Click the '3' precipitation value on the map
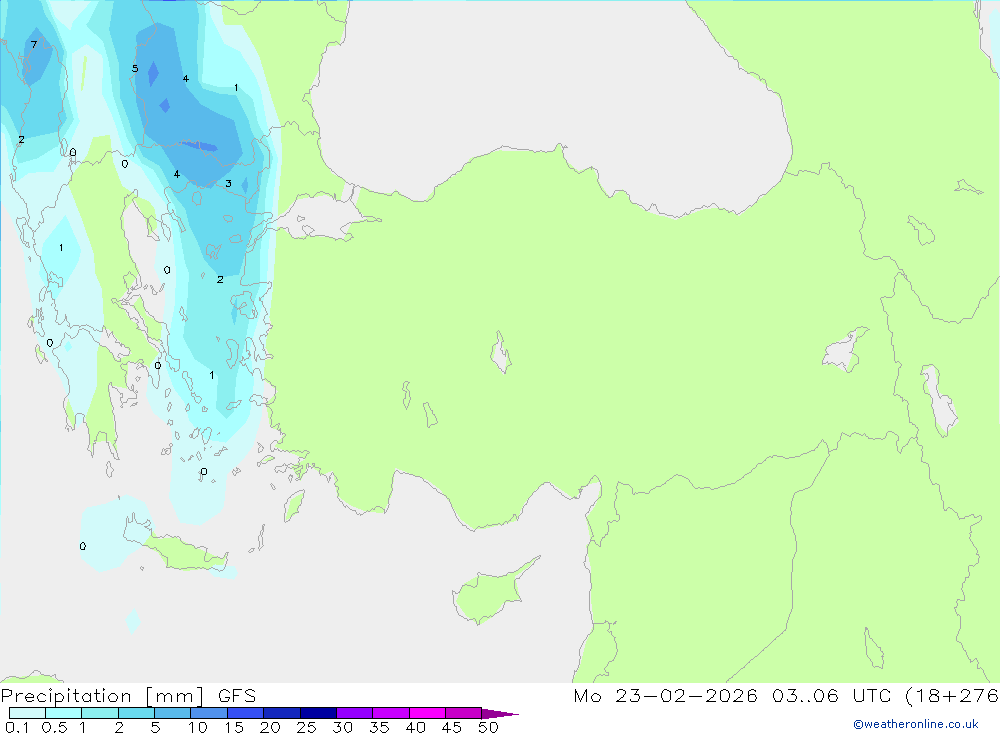The height and width of the screenshot is (733, 1000). coord(228,184)
